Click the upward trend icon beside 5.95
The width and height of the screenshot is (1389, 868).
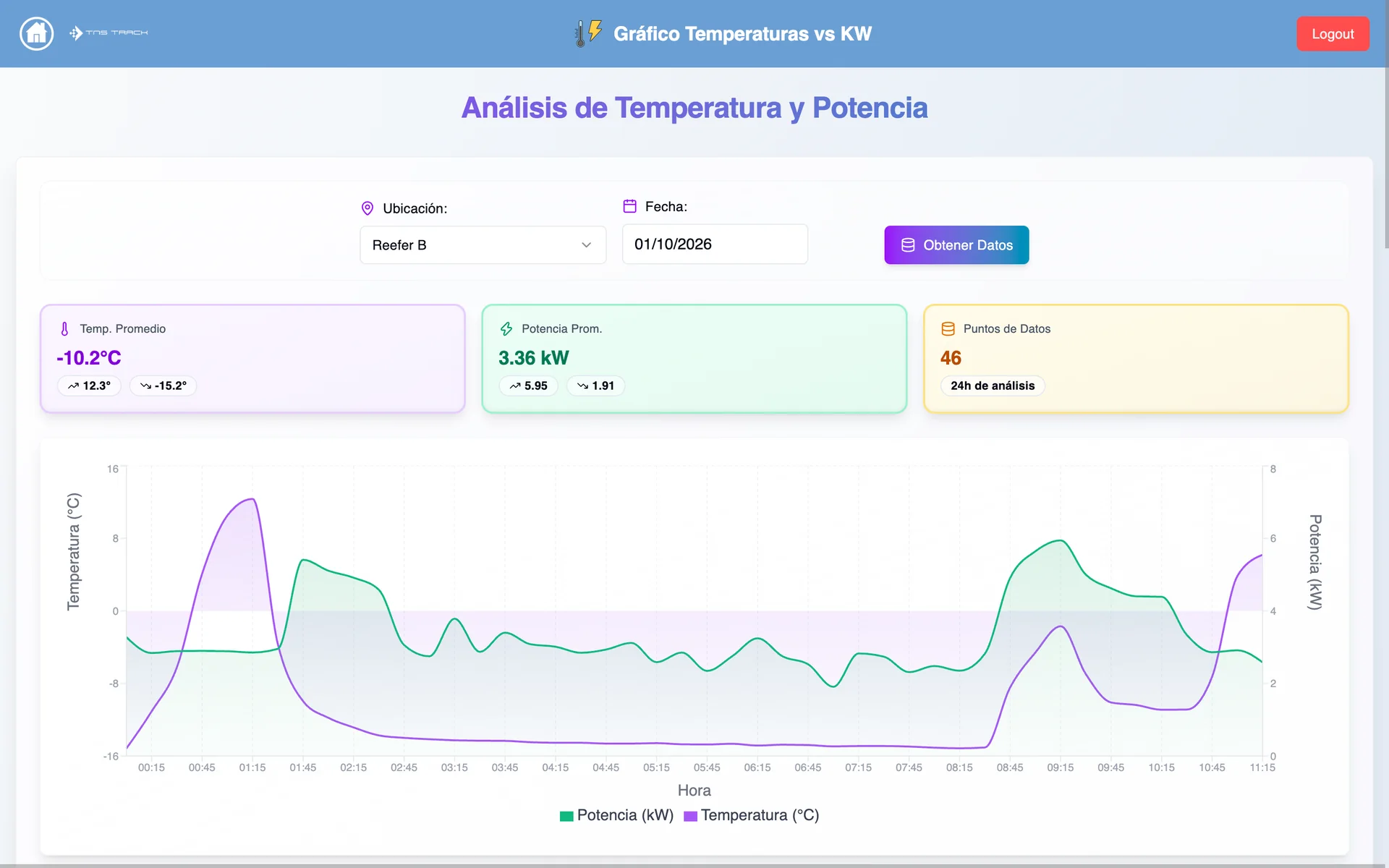515,386
